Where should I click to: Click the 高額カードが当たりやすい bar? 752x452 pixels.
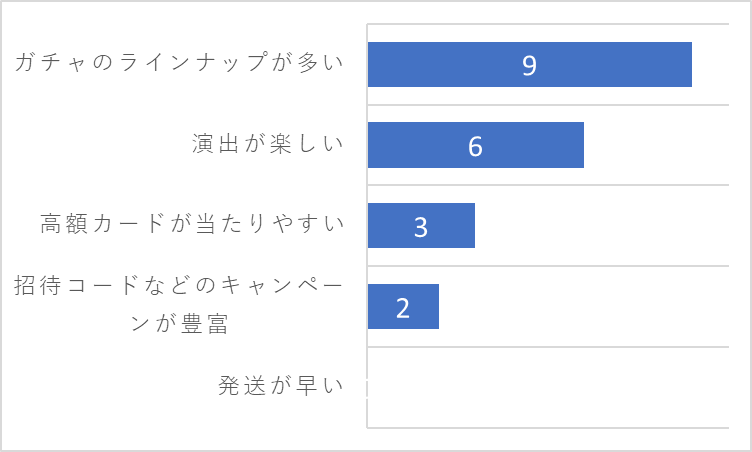pos(421,226)
